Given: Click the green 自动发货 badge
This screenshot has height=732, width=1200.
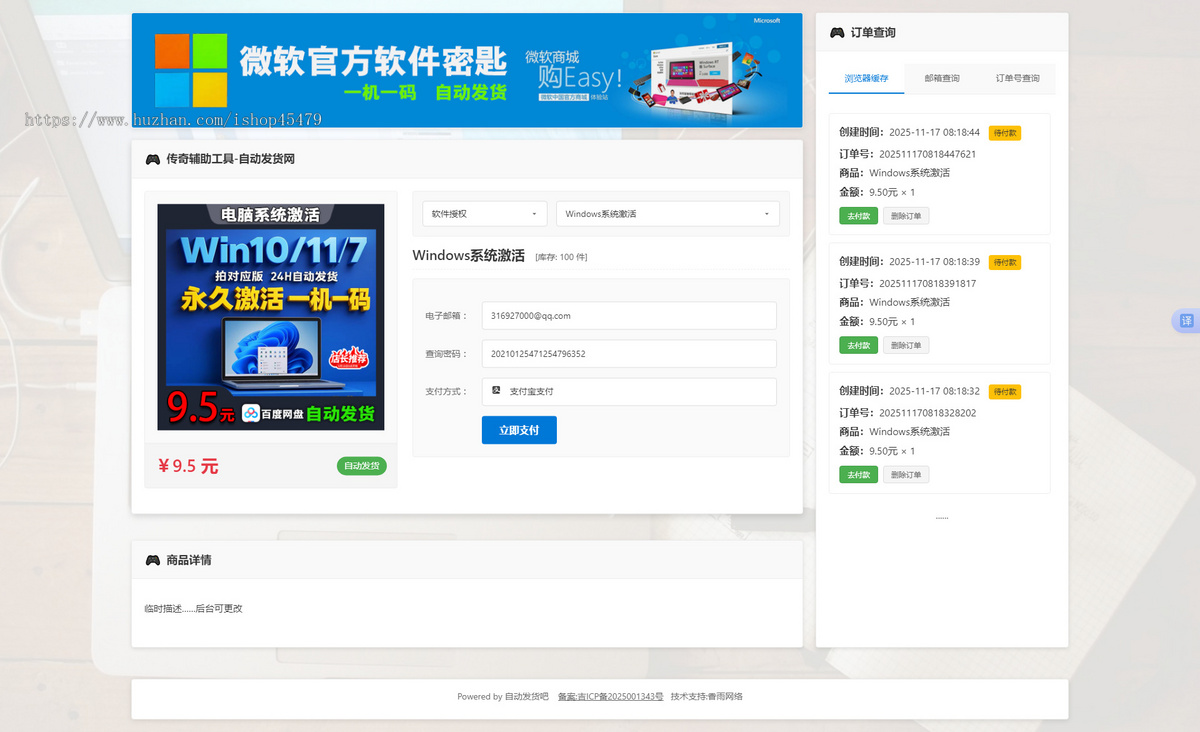Looking at the screenshot, I should pyautogui.click(x=362, y=466).
